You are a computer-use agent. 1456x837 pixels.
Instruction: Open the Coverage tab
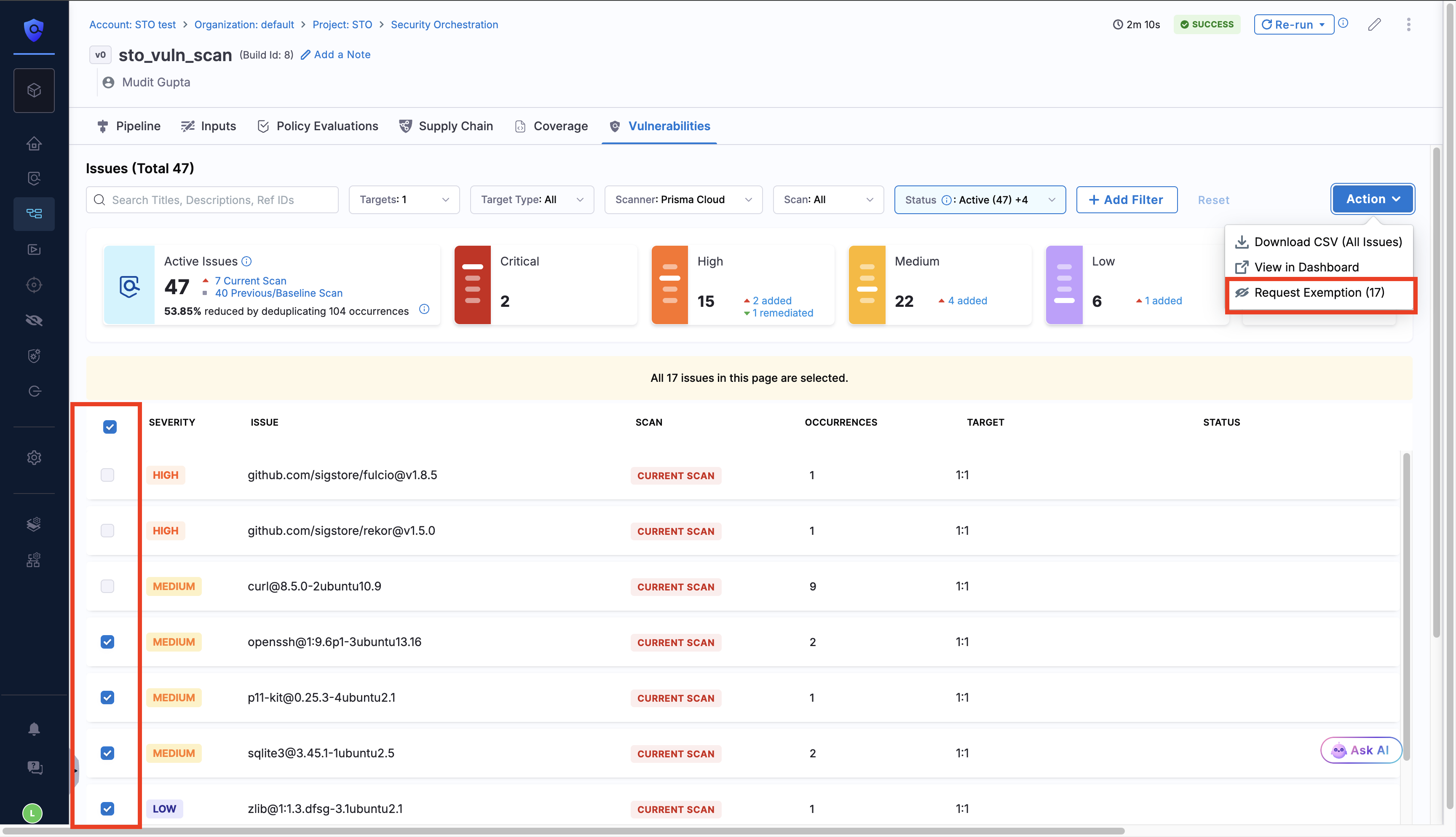(x=551, y=126)
